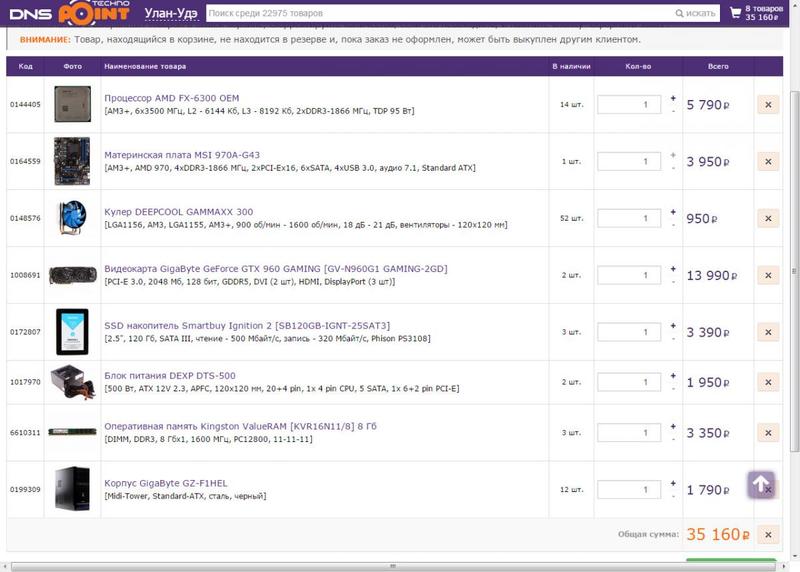Open the Smartbuy Ignition 2 SSD link
The height and width of the screenshot is (572, 800).
tap(247, 326)
